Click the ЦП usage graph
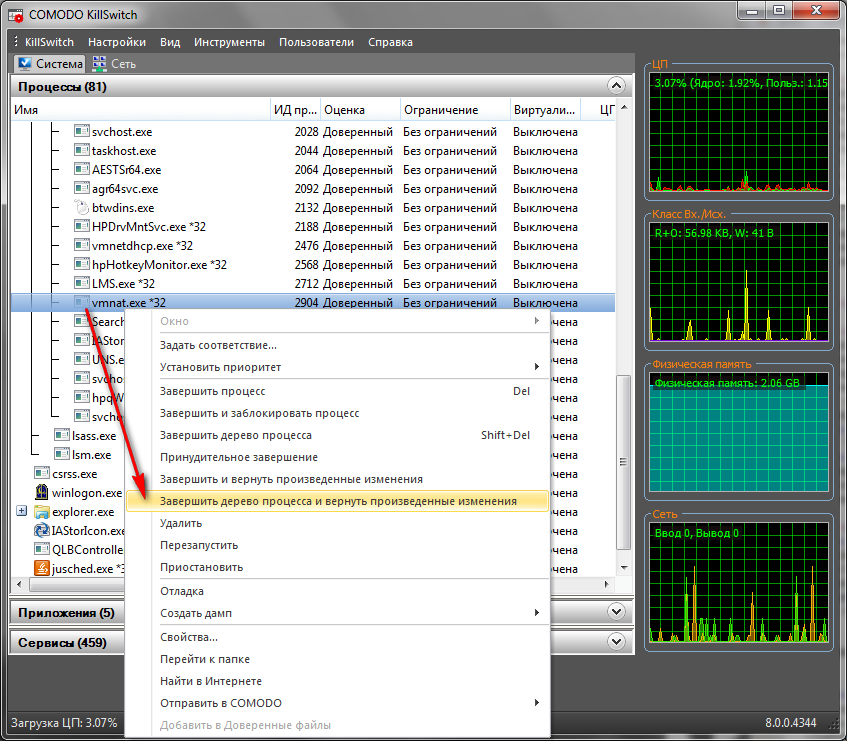847x741 pixels. tap(738, 133)
